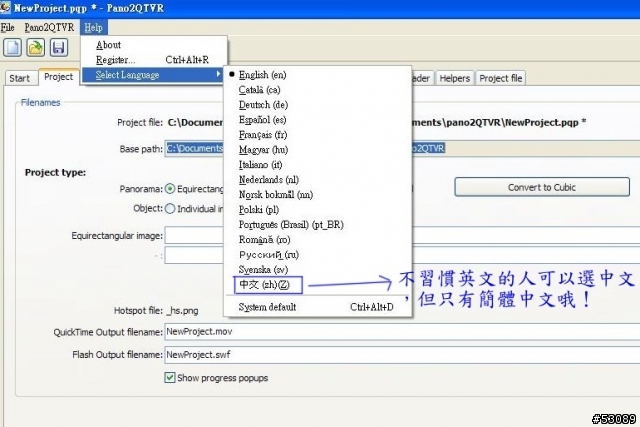Select Polski (pl) language

pos(318,209)
